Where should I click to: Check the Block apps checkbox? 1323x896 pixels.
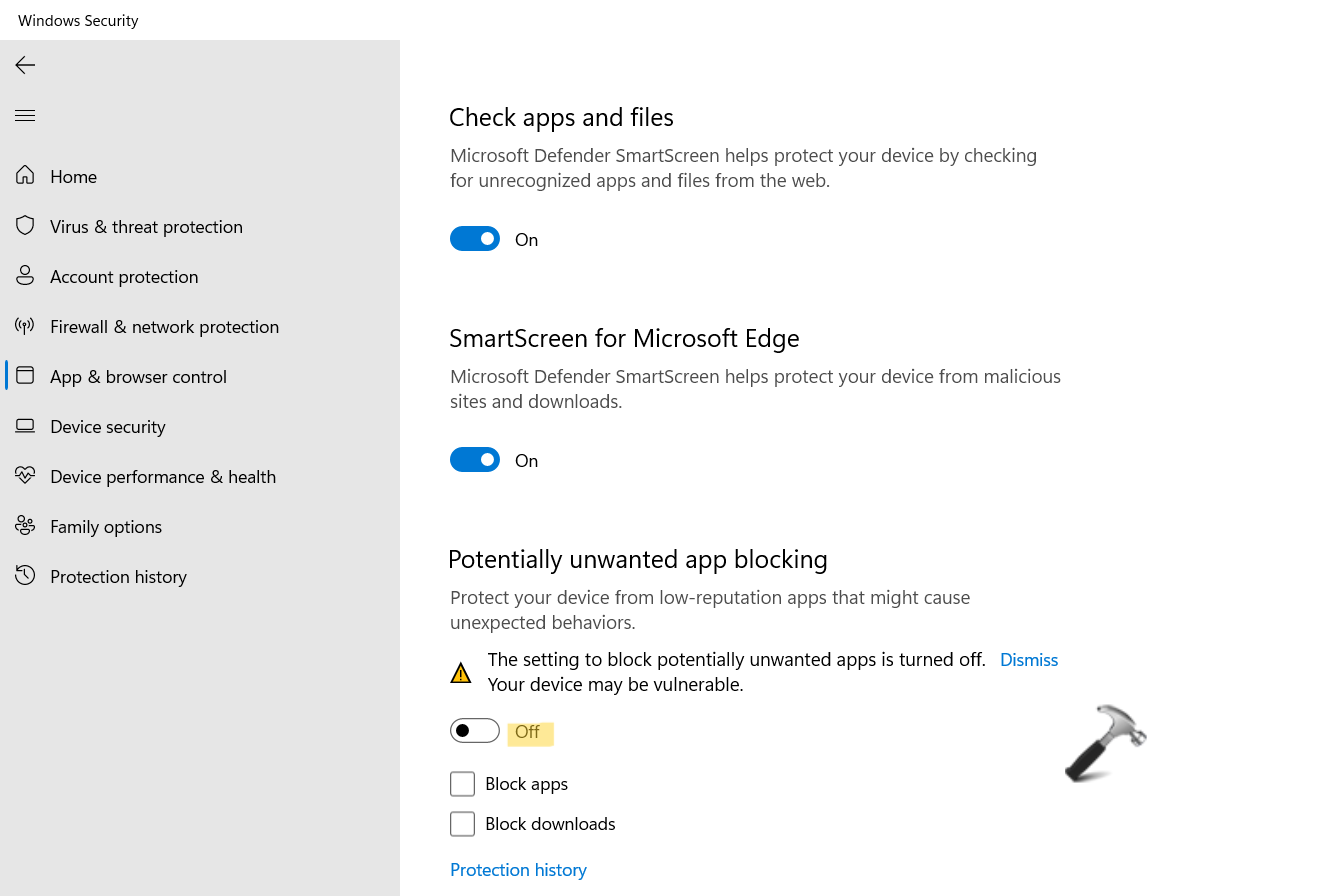pos(462,784)
